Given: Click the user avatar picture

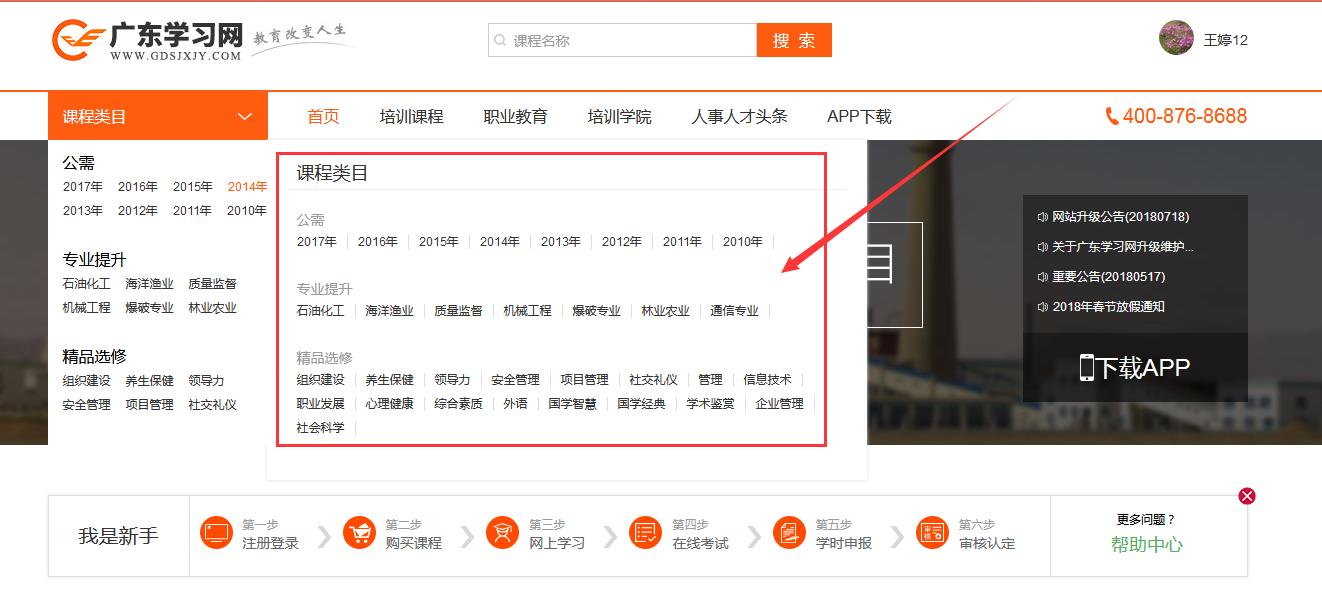Looking at the screenshot, I should click(x=1176, y=38).
